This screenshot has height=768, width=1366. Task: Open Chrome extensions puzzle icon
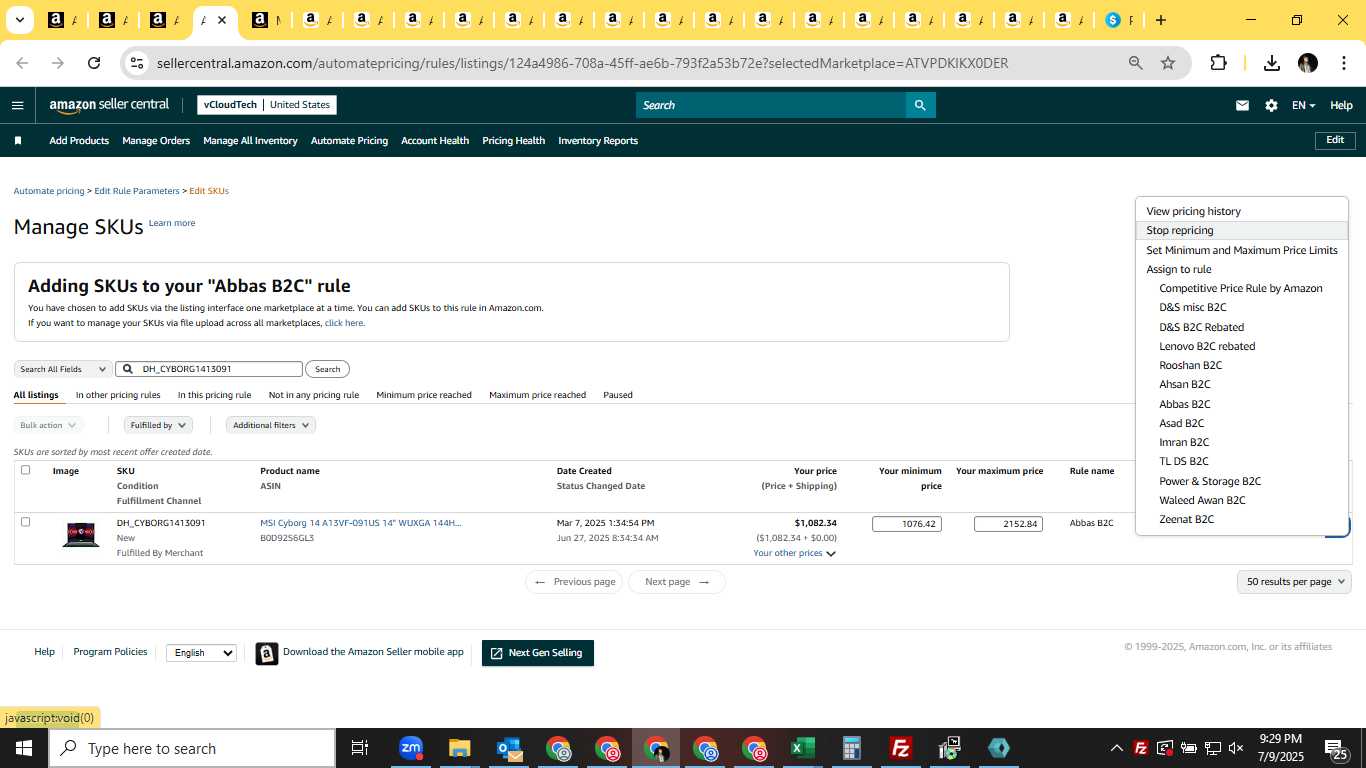[1218, 63]
